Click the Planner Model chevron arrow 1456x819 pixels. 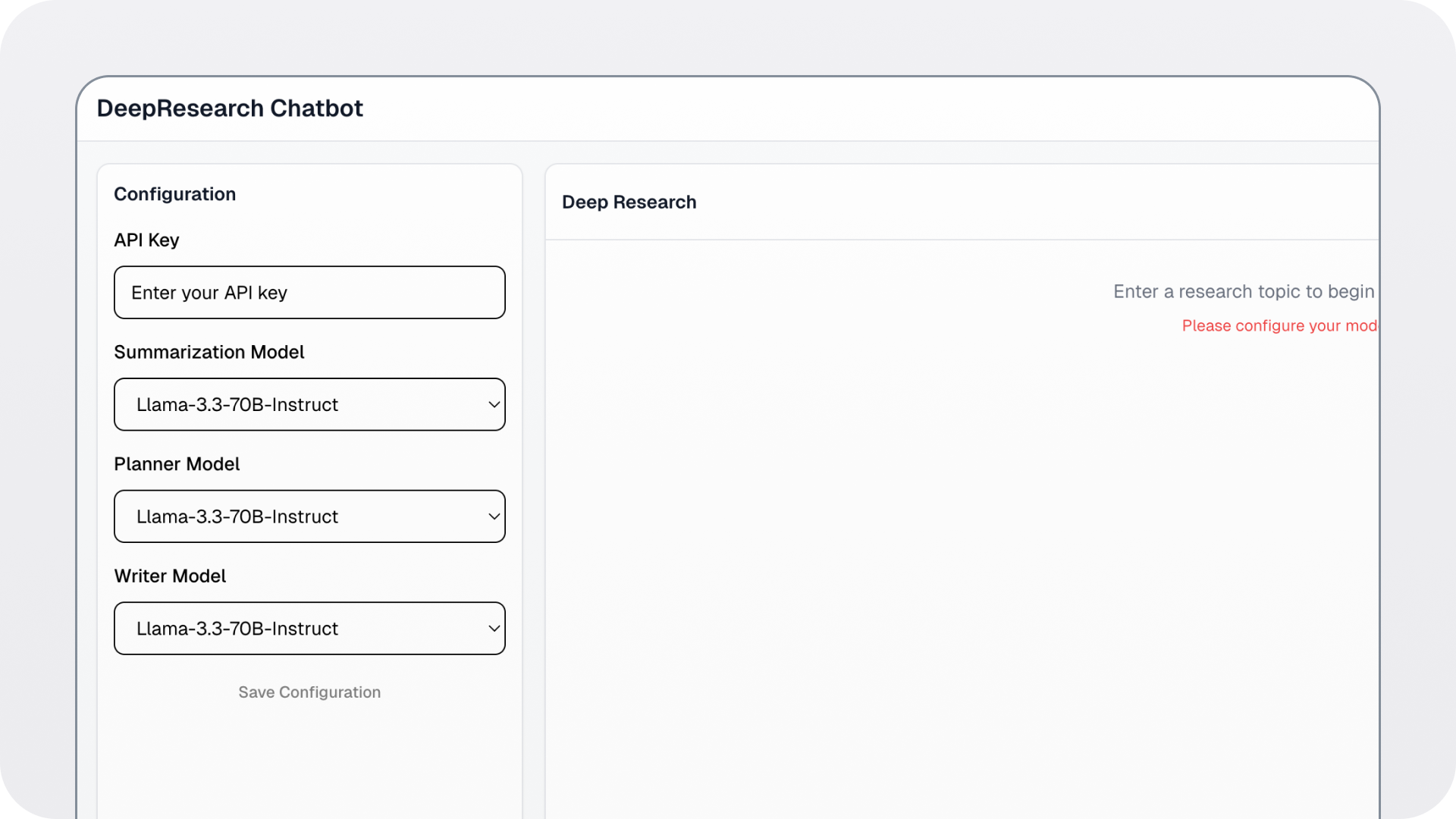pos(494,517)
